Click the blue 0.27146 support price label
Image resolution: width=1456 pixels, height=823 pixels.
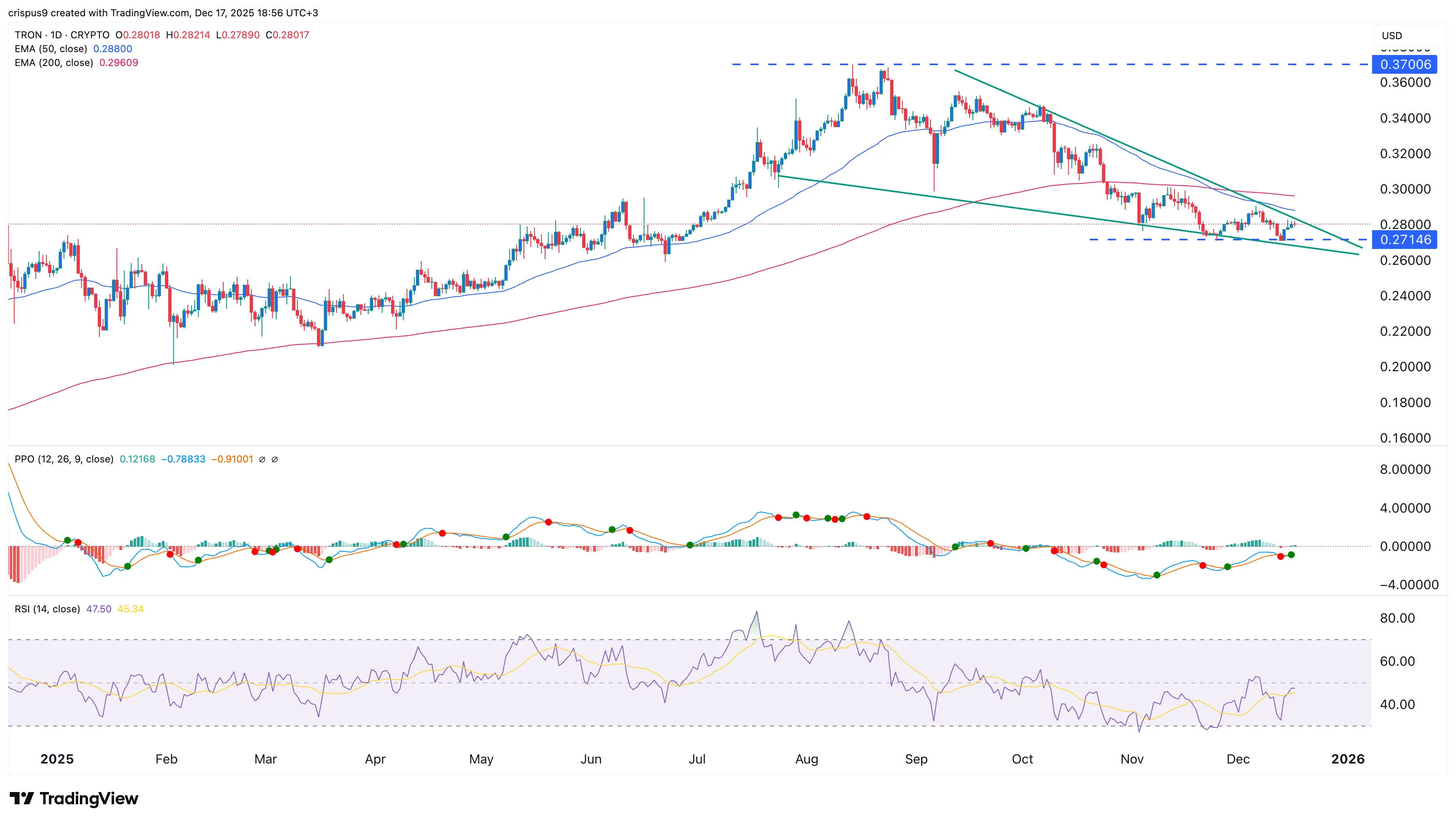[1406, 240]
